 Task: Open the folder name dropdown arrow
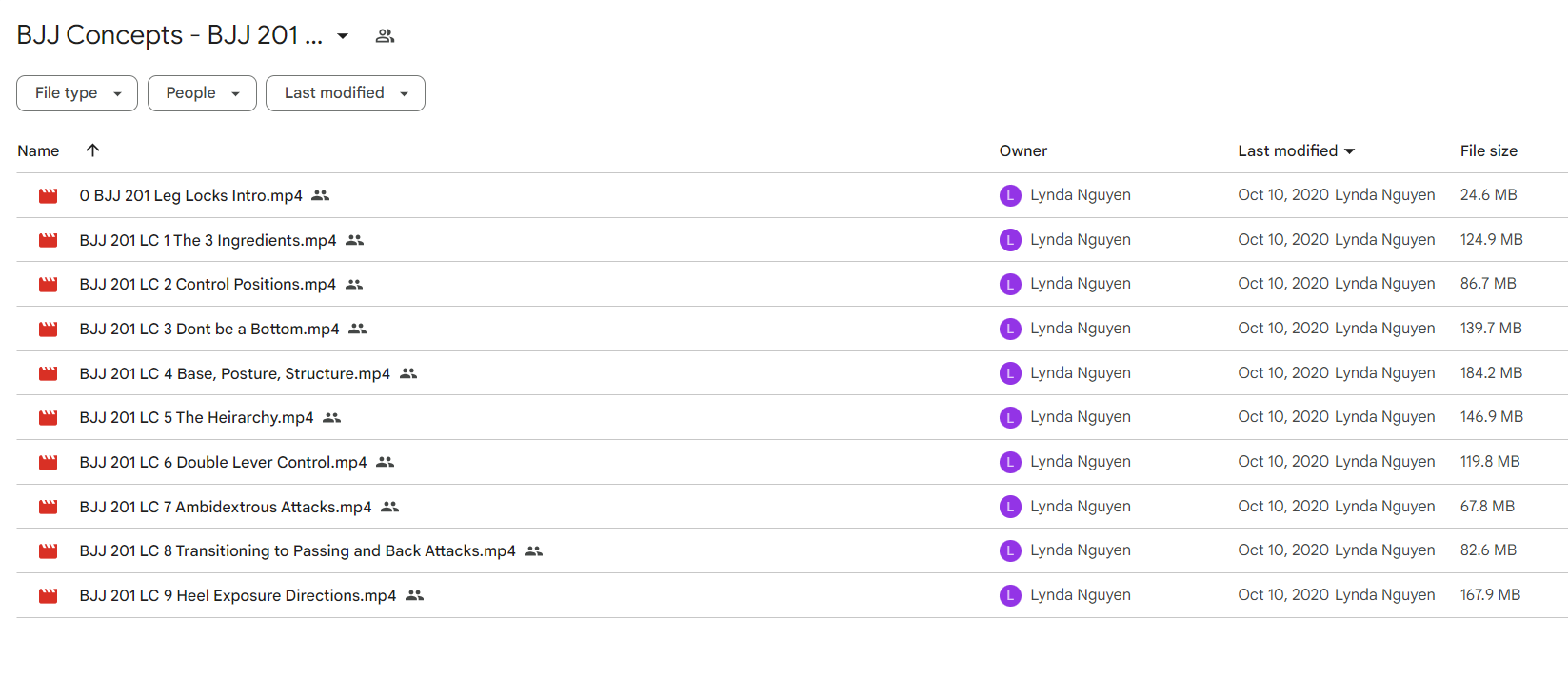point(343,36)
